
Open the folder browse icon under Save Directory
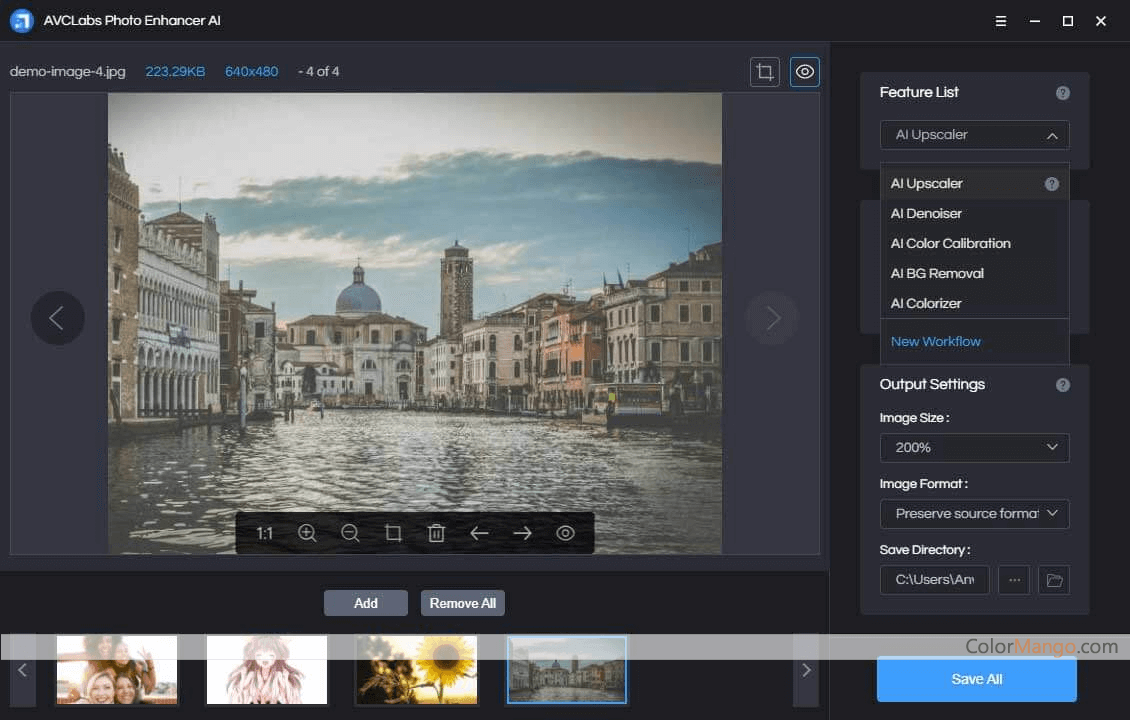click(1054, 579)
